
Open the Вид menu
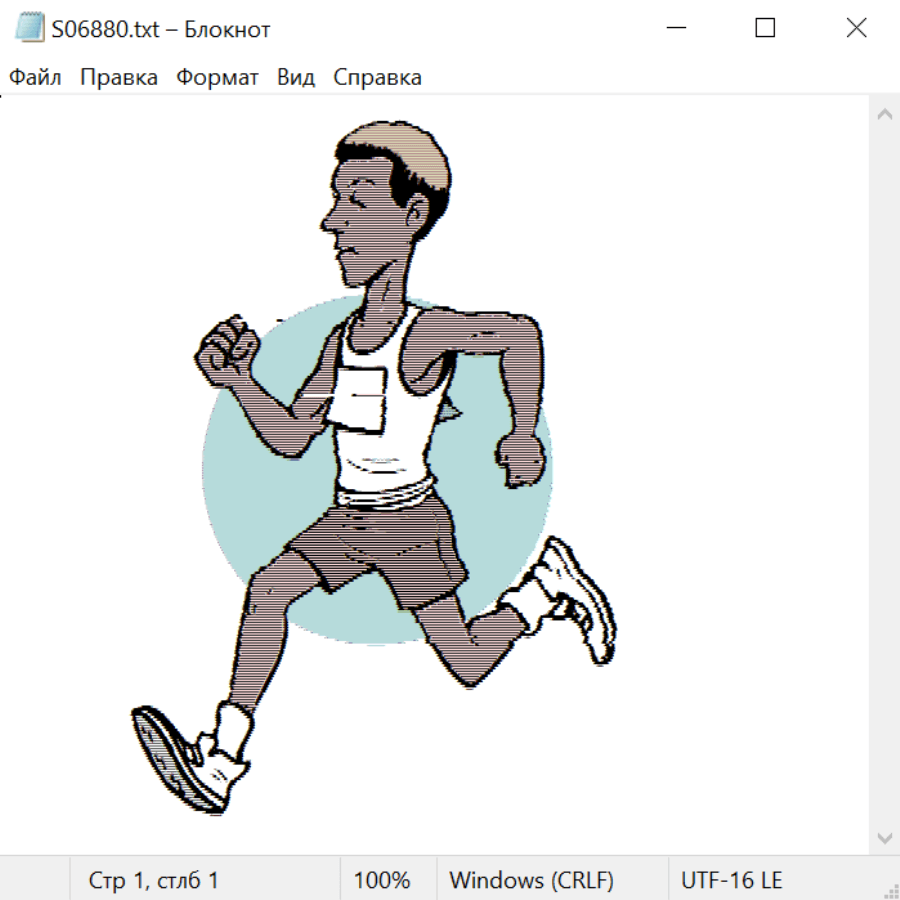(295, 78)
